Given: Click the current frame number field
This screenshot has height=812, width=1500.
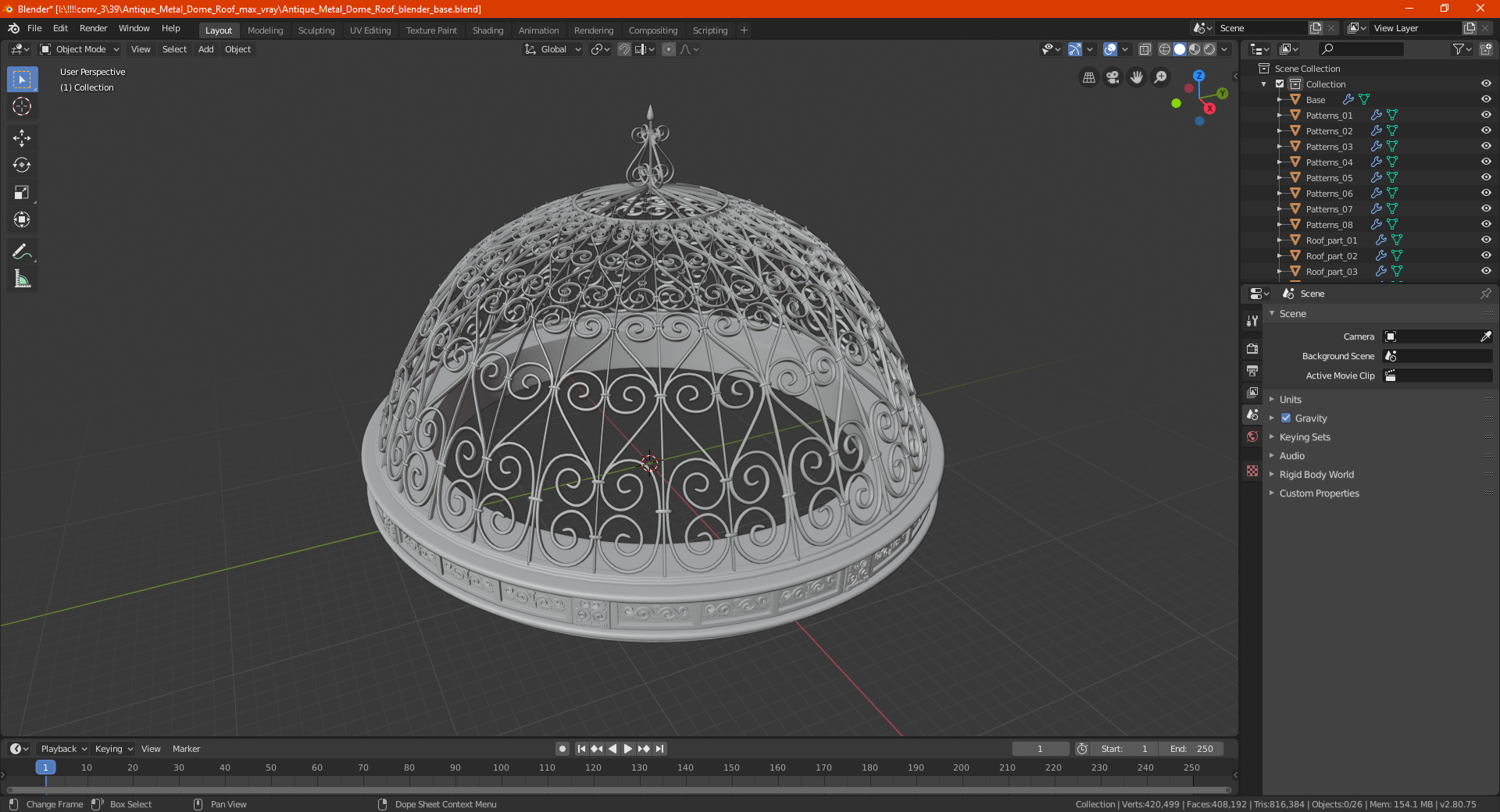Looking at the screenshot, I should coord(1040,749).
